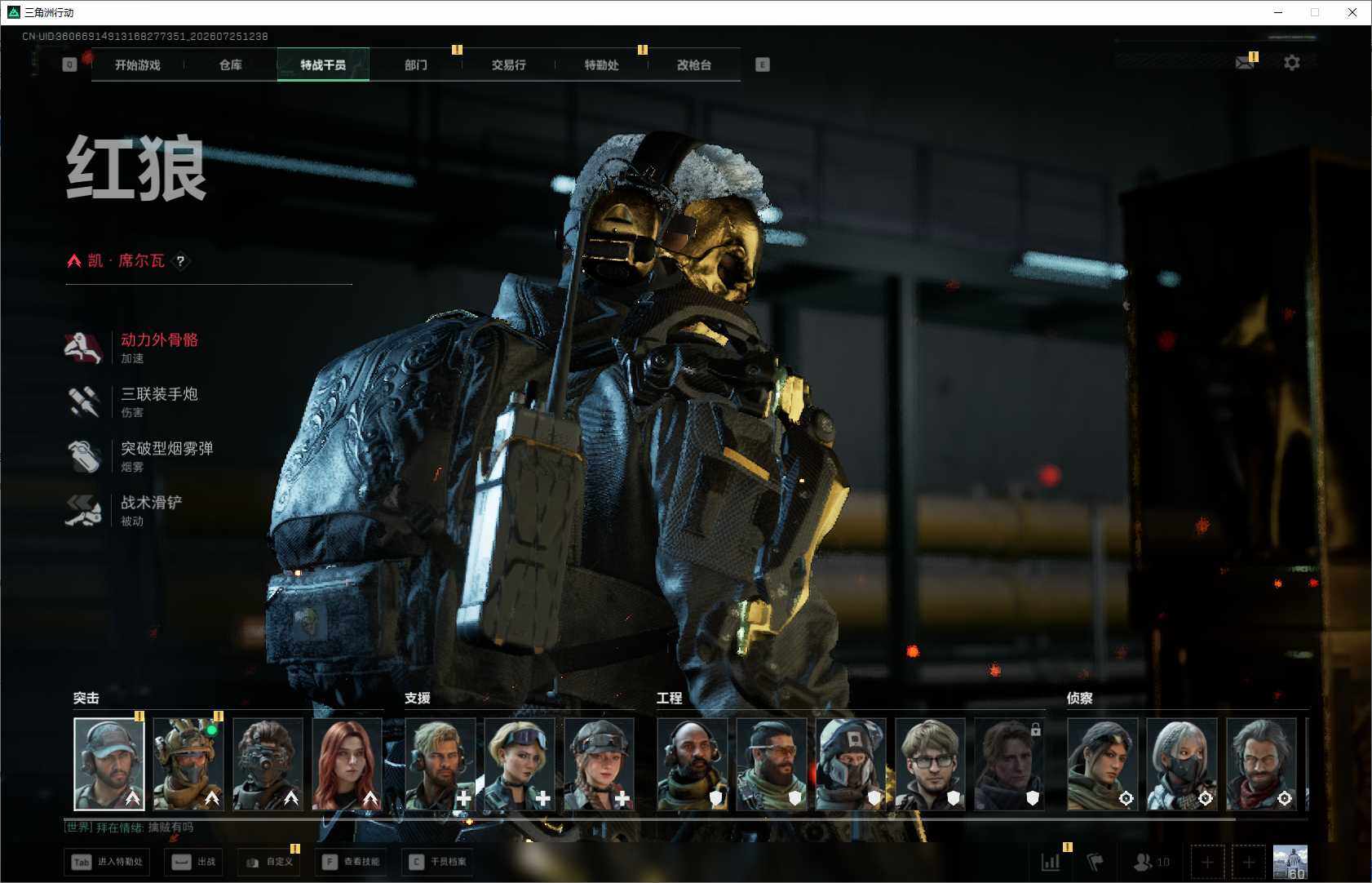Open the mail envelope icon
1372x883 pixels.
(x=1245, y=63)
